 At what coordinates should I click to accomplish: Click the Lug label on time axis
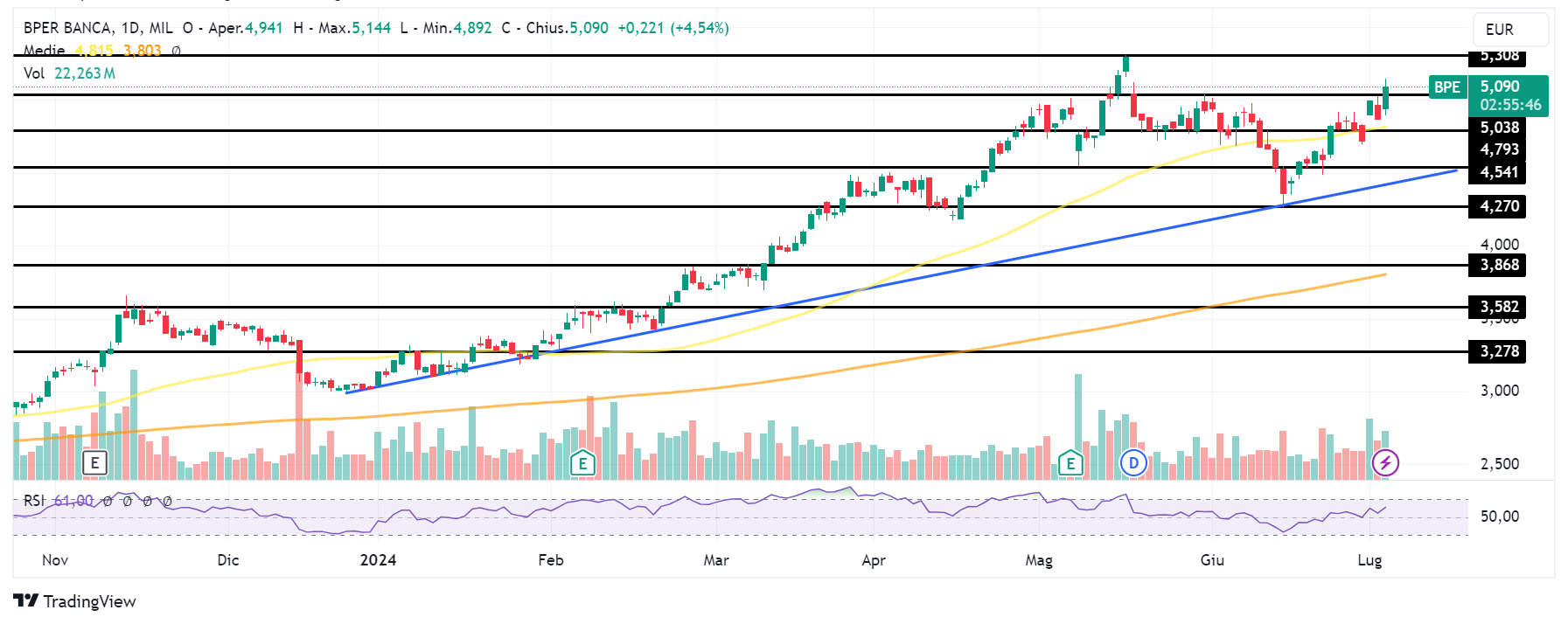1369,560
